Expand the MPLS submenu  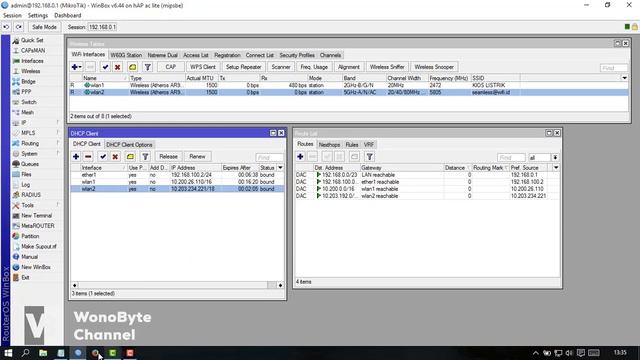tap(28, 133)
